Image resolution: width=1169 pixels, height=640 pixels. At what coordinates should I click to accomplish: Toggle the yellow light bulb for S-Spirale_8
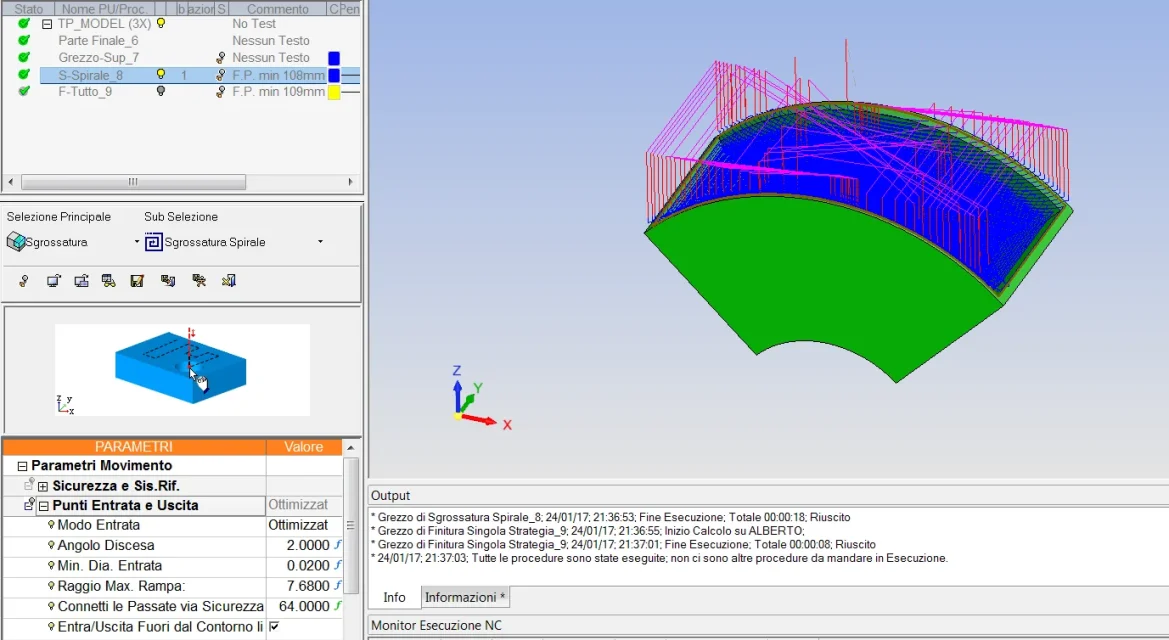[x=160, y=75]
